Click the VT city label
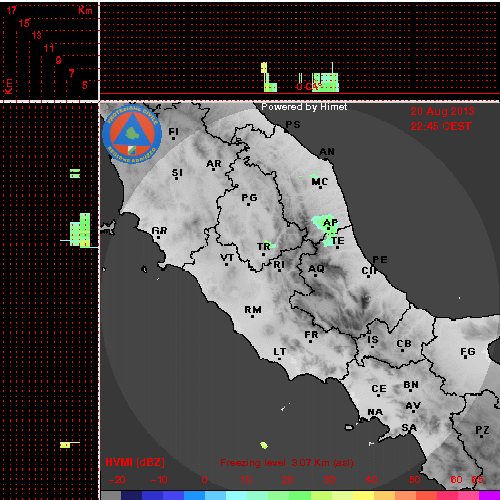Screen dimensions: 500x500 pyautogui.click(x=227, y=258)
